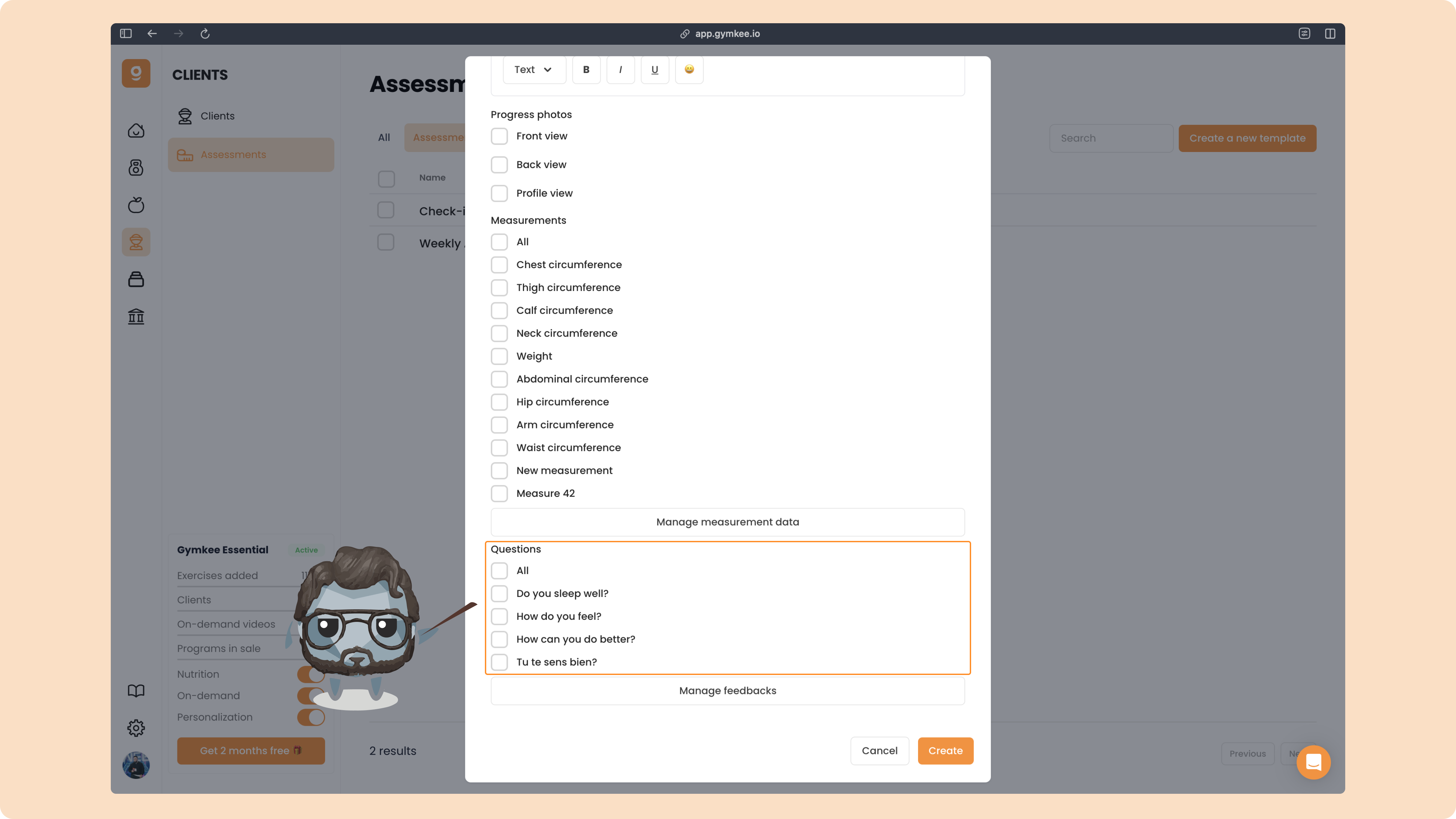Check Waist circumference
1456x819 pixels.
[499, 447]
